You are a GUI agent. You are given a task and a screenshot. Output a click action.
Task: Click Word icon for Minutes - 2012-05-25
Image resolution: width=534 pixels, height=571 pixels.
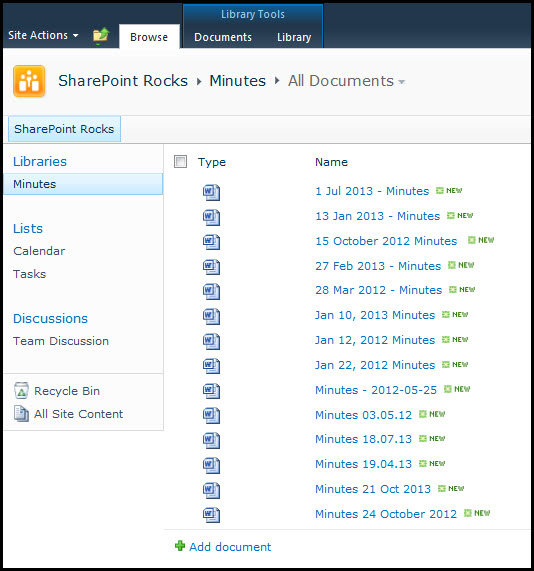coord(211,391)
